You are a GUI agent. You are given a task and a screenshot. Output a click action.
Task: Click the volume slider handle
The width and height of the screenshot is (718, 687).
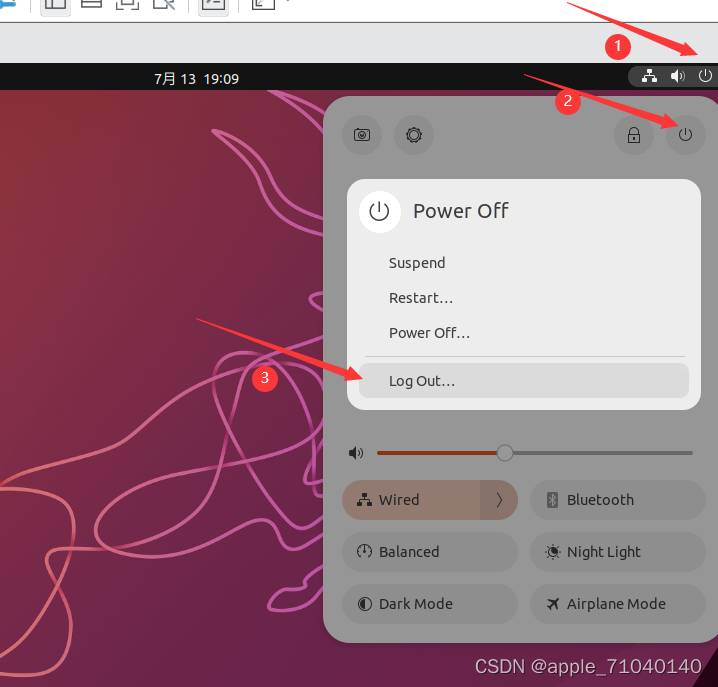[505, 453]
